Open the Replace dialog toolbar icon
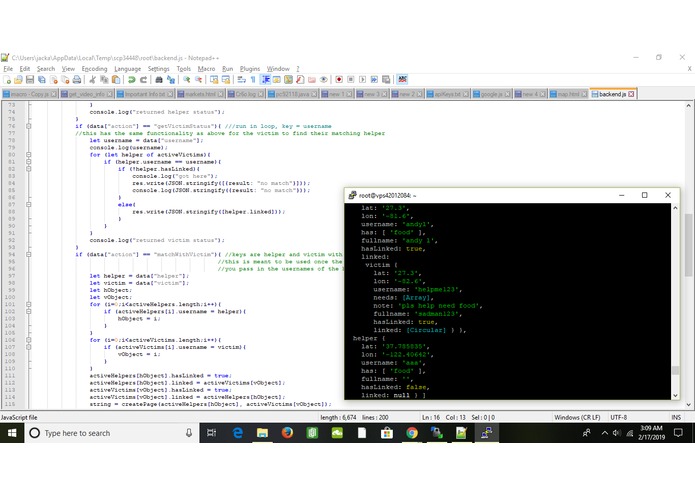Viewport: 695px width, 494px height. click(171, 80)
